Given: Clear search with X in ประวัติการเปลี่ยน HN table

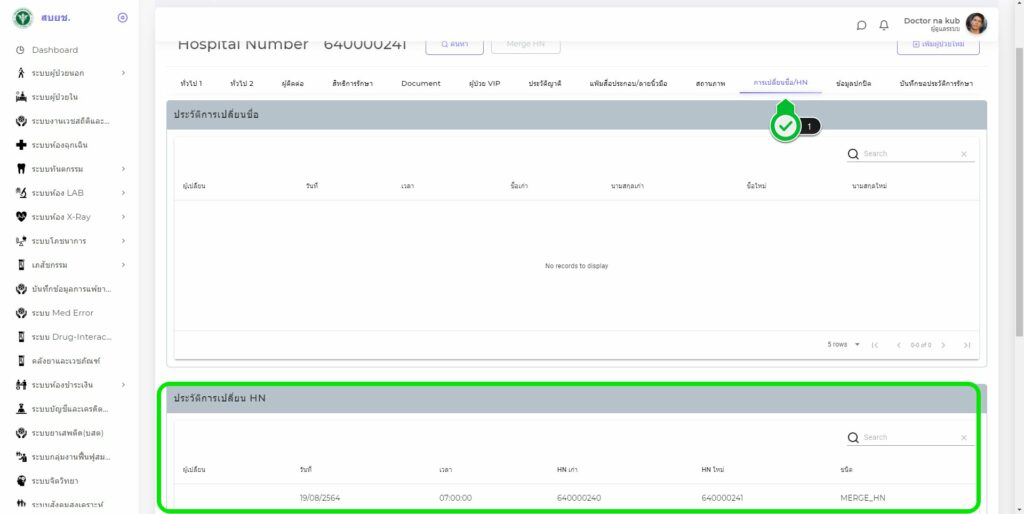Looking at the screenshot, I should pyautogui.click(x=964, y=438).
